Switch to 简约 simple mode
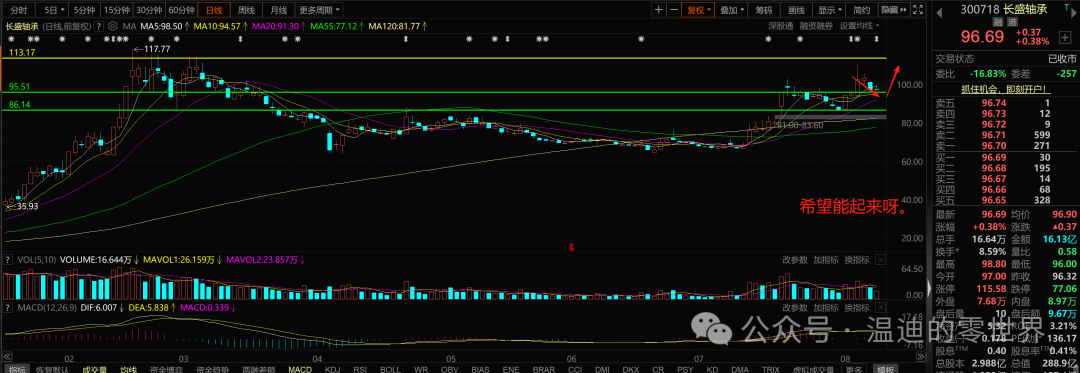This screenshot has height=373, width=1080. 862,10
